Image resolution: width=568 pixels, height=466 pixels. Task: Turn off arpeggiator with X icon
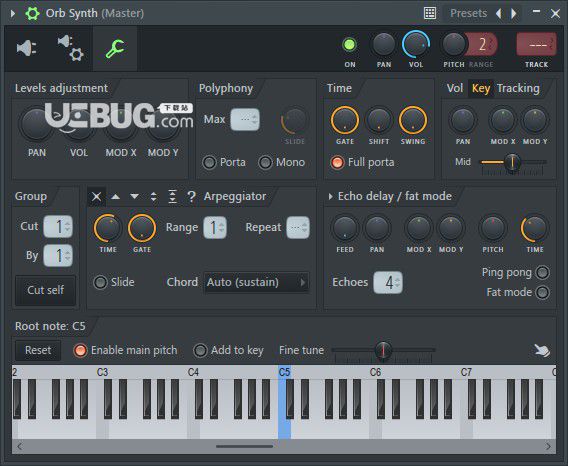(x=96, y=196)
